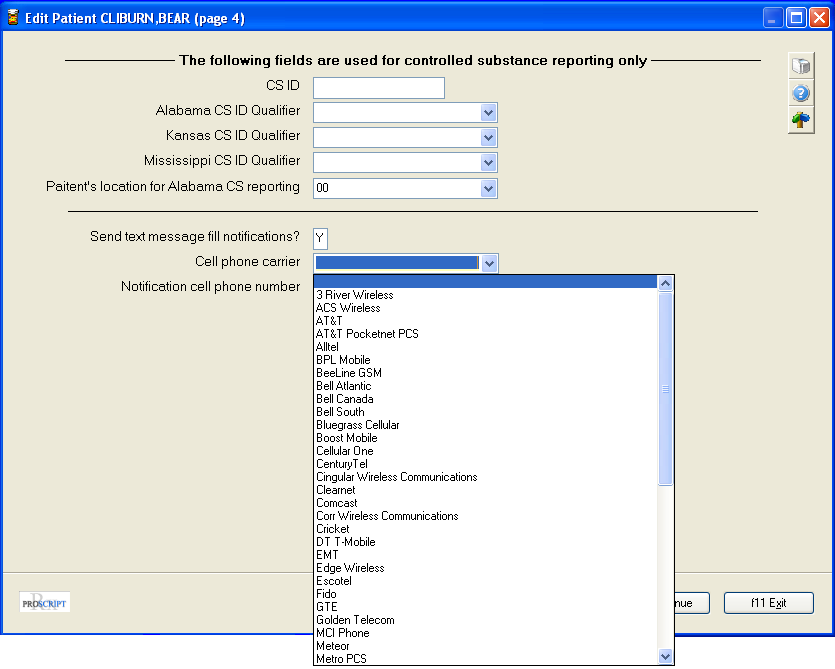Toggle the send text message notifications field

[320, 238]
